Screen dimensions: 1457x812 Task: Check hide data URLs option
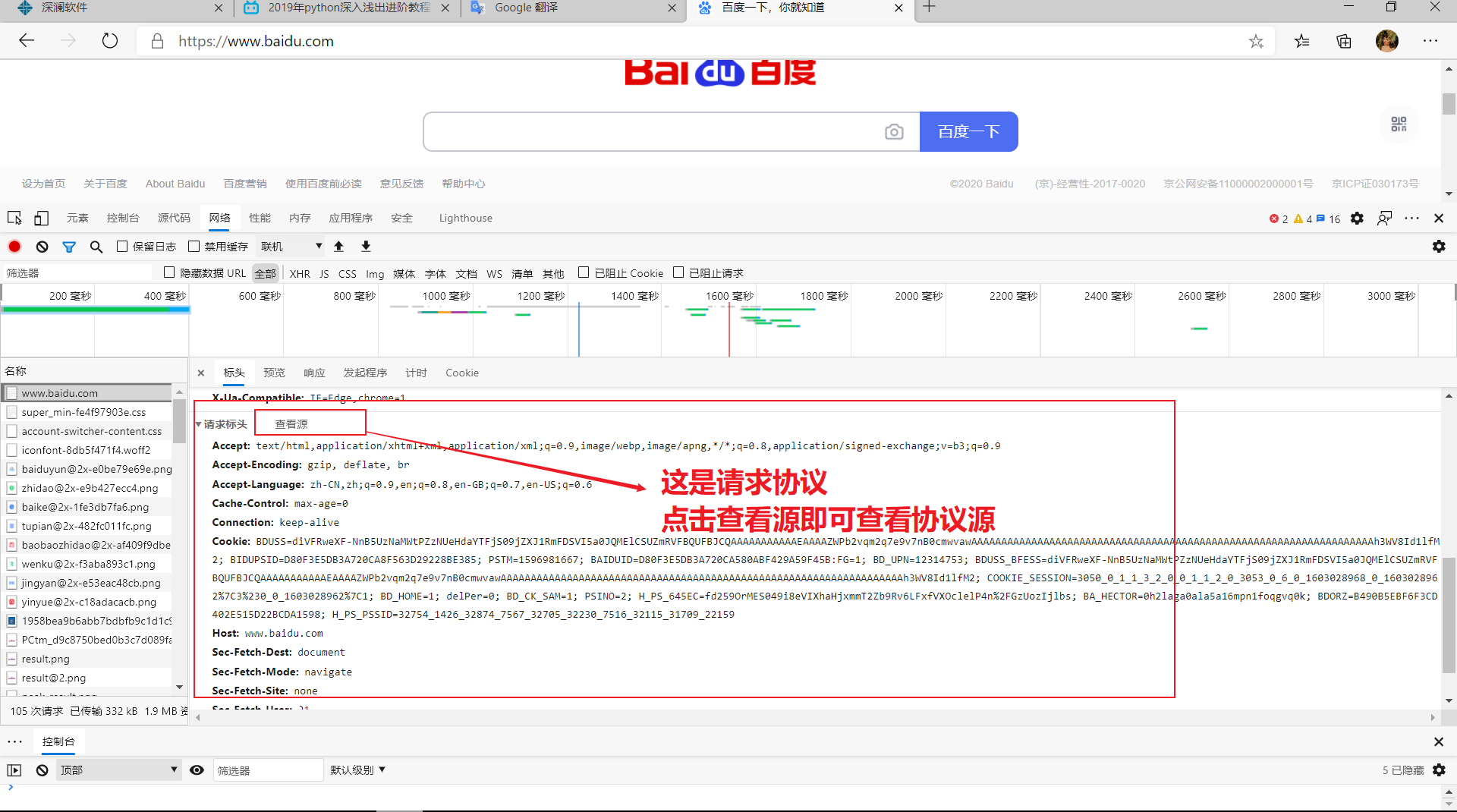[169, 272]
